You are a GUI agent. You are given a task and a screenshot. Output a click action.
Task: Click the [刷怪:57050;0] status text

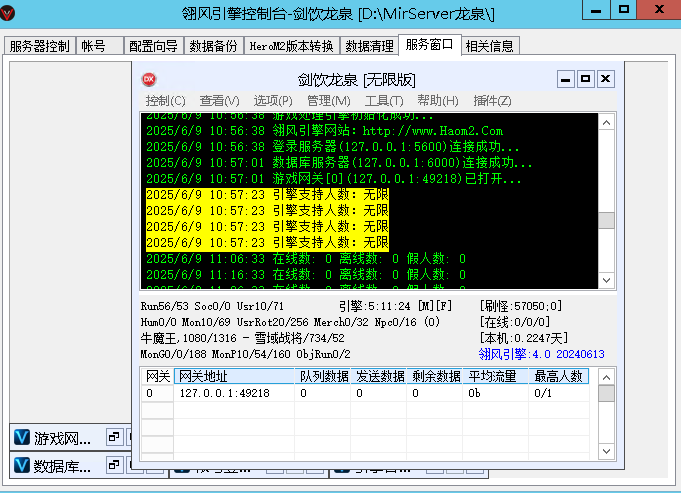tap(521, 306)
